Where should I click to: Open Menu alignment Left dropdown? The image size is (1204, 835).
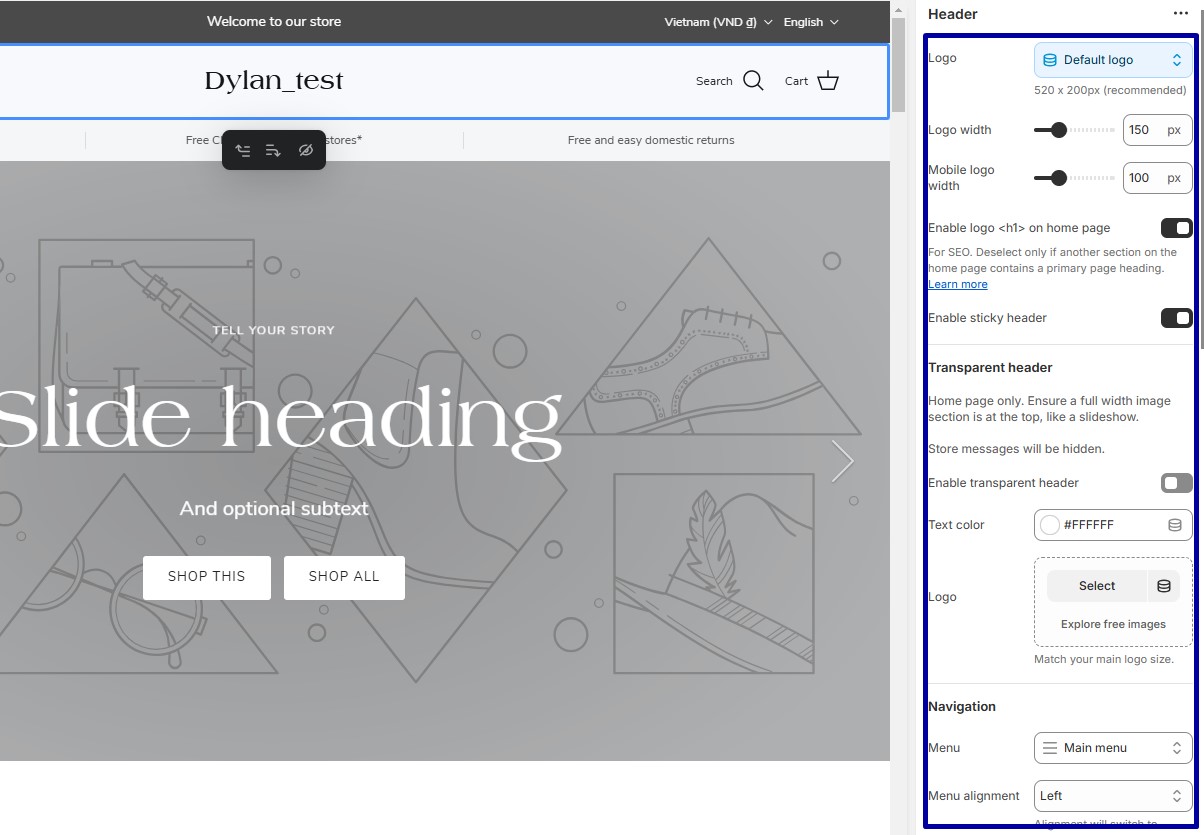click(1113, 796)
